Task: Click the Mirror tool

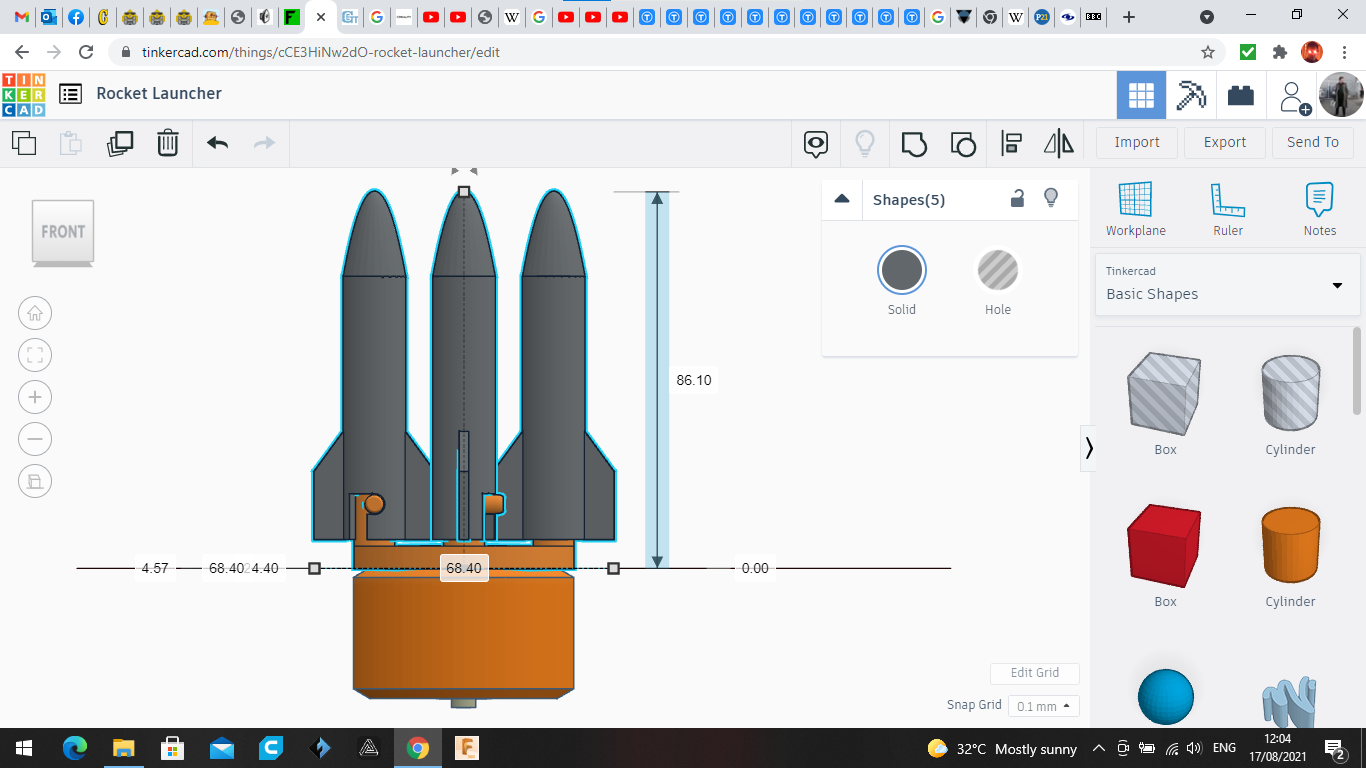Action: click(1059, 143)
